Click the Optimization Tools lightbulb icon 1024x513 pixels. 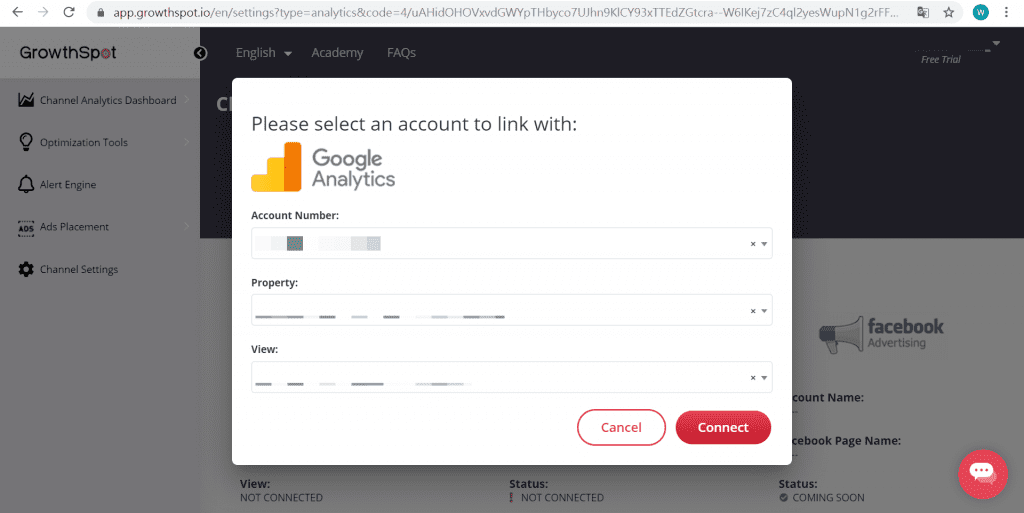26,142
